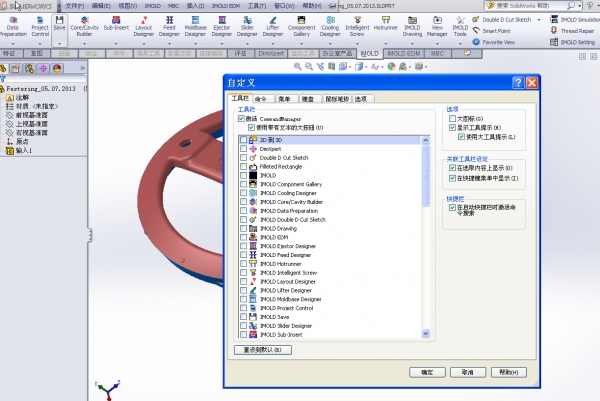The height and width of the screenshot is (401, 600).
Task: Open IMOLD Simulation
Action: [575, 20]
